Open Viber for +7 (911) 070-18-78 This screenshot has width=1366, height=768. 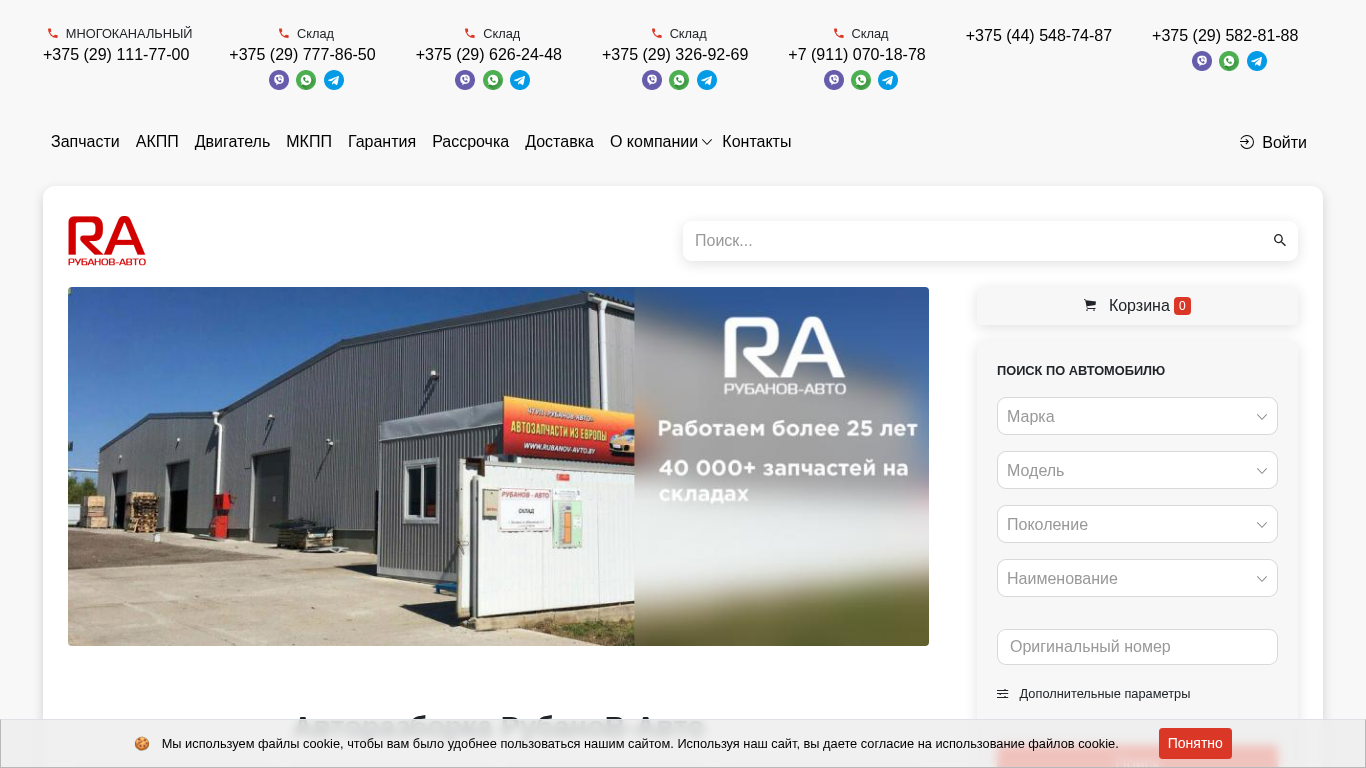[x=834, y=80]
